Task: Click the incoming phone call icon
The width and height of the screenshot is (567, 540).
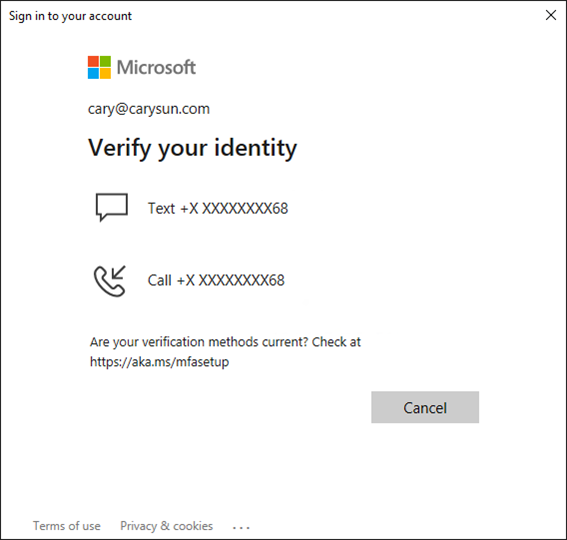Action: click(x=110, y=281)
